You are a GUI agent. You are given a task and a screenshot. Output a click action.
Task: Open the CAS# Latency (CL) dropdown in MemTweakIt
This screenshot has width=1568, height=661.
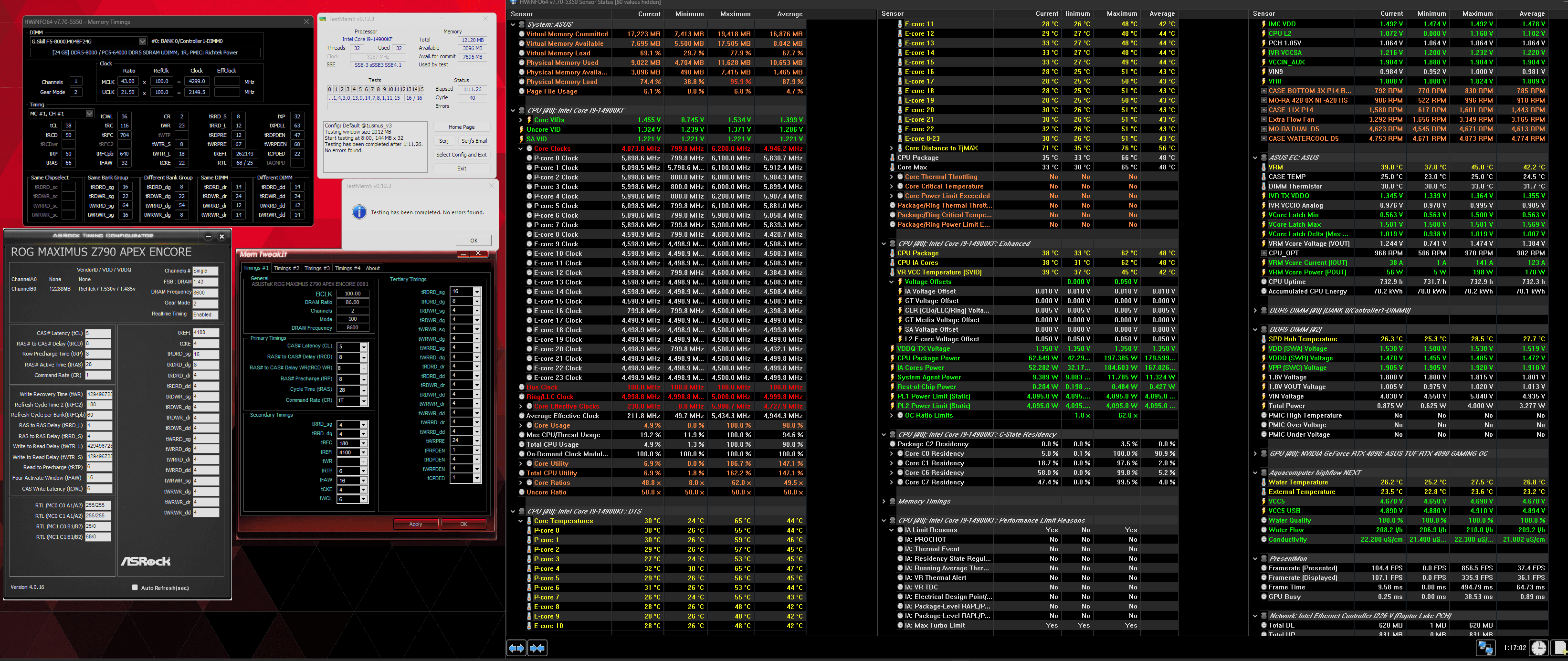click(363, 347)
